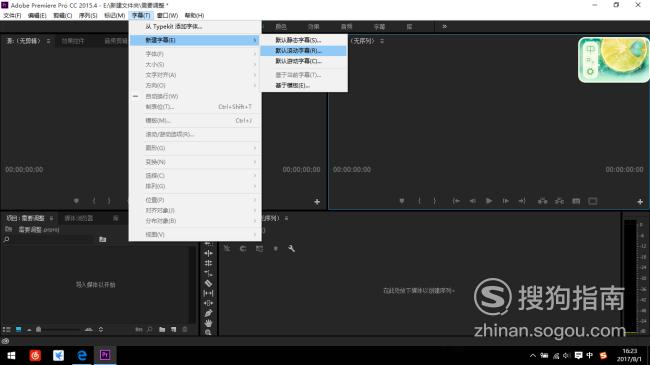
Task: Toggle Linked Selection in timeline
Action: tap(259, 248)
